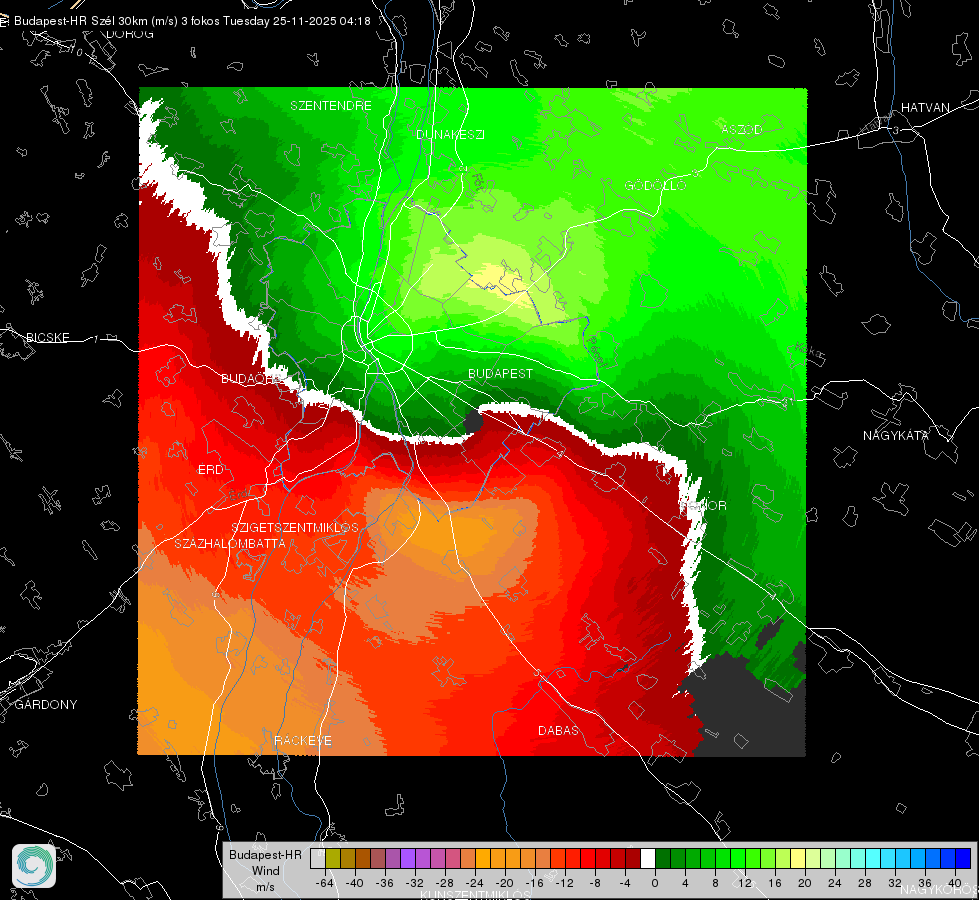Click the SZIGETSZENTMIKLÓS label
979x900 pixels.
coord(295,528)
